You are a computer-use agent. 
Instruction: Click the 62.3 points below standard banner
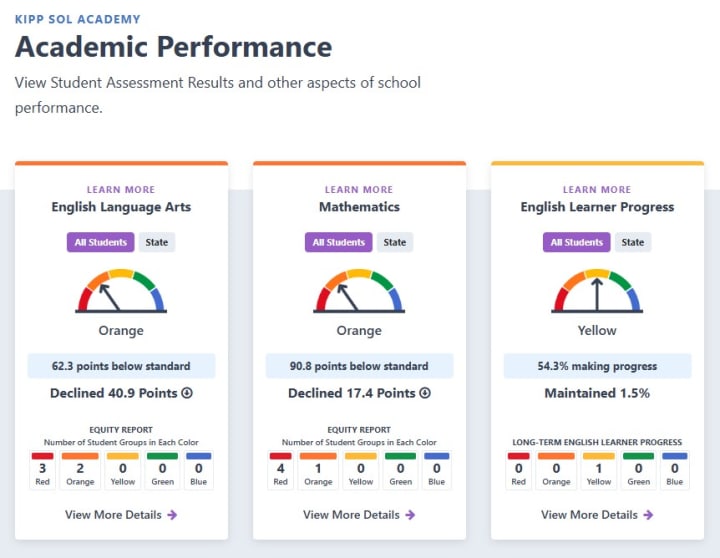click(x=121, y=366)
